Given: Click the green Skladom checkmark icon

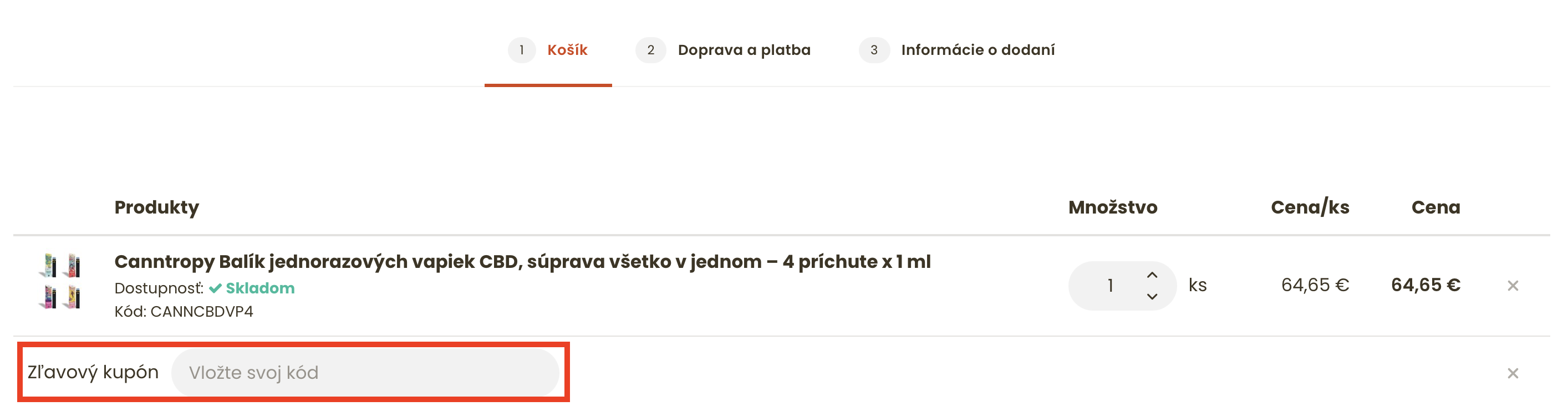Looking at the screenshot, I should pos(215,288).
